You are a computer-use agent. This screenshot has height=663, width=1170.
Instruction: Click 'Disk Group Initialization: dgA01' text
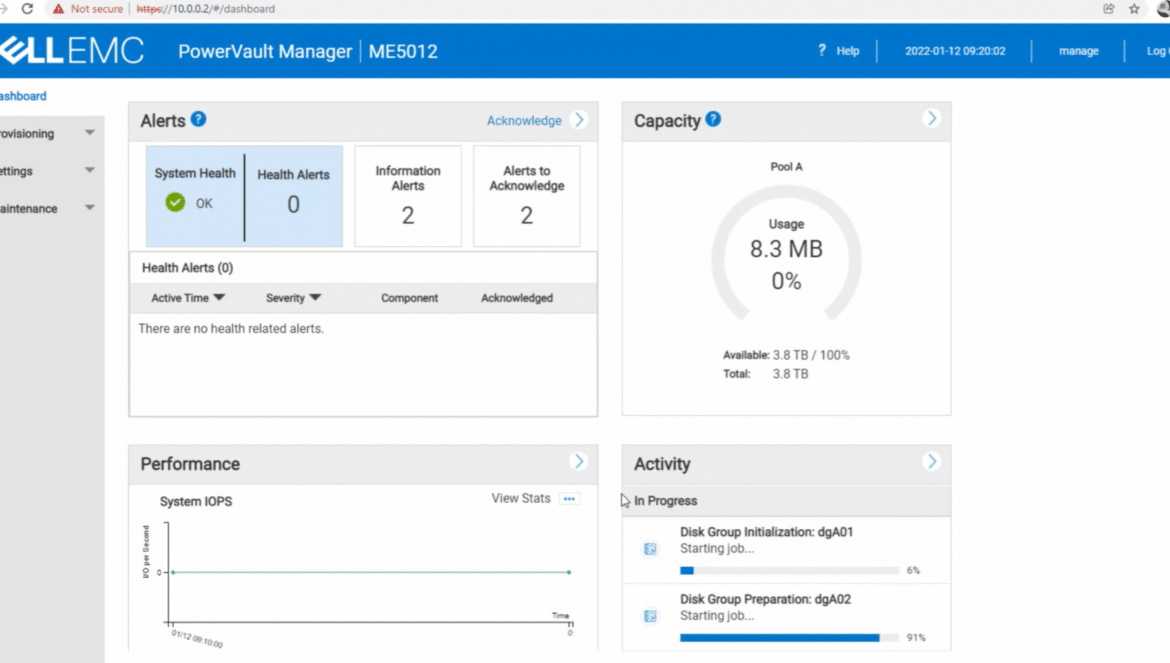point(766,532)
